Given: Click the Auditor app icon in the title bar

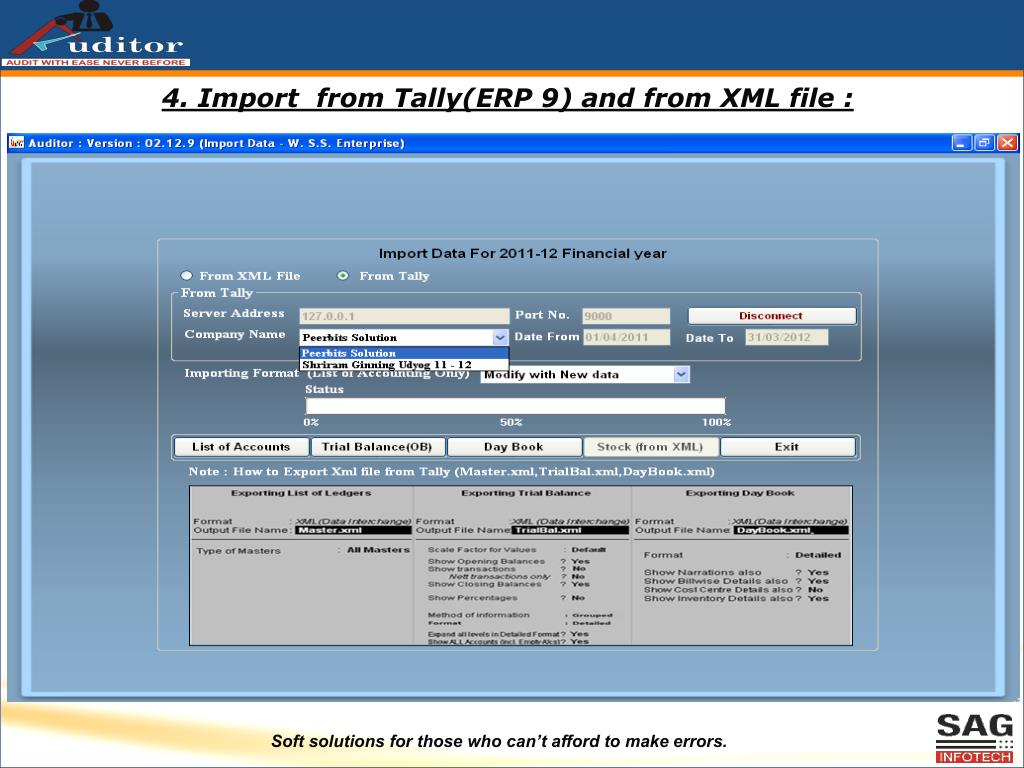Looking at the screenshot, I should [x=17, y=142].
